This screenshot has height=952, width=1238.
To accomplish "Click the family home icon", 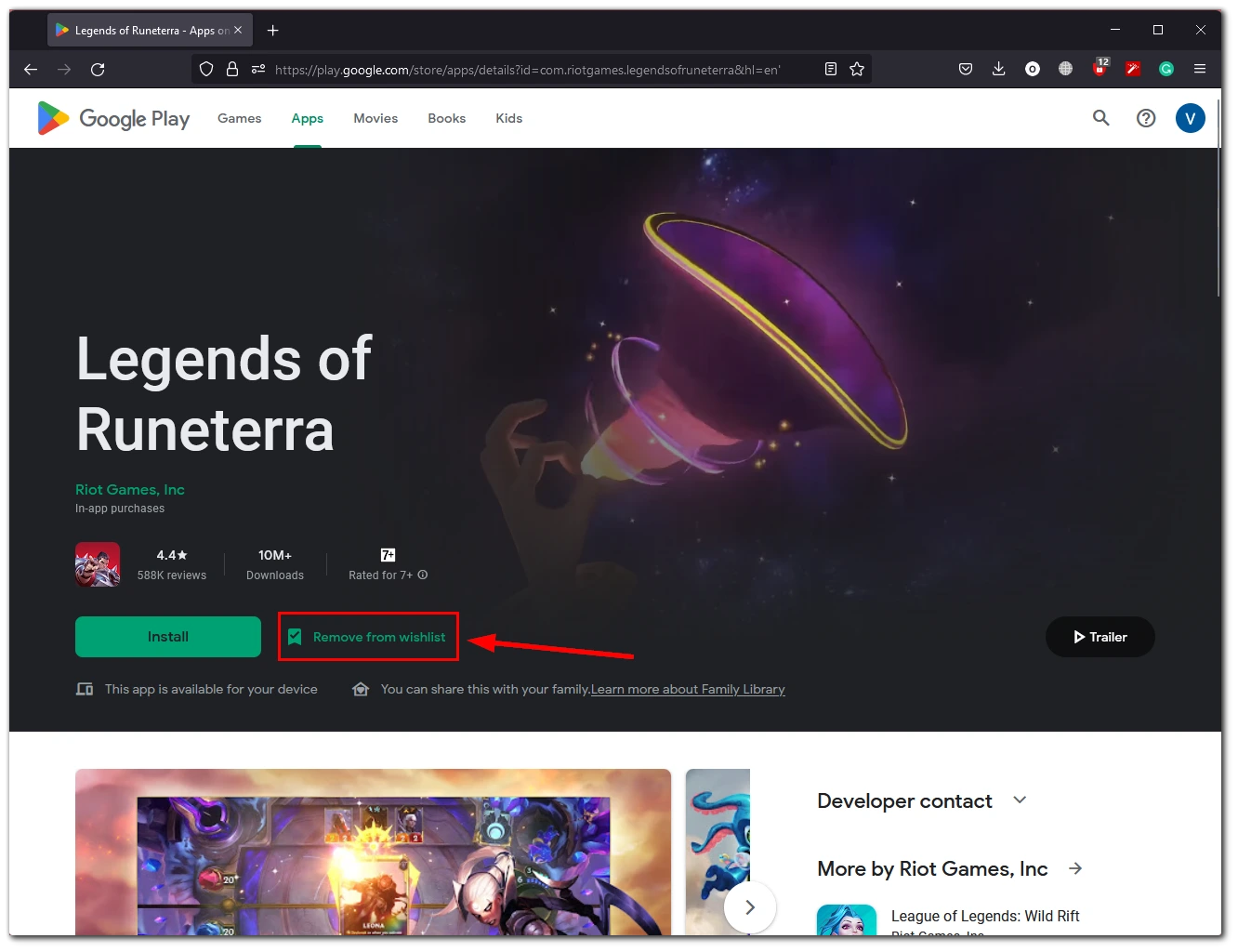I will click(361, 689).
